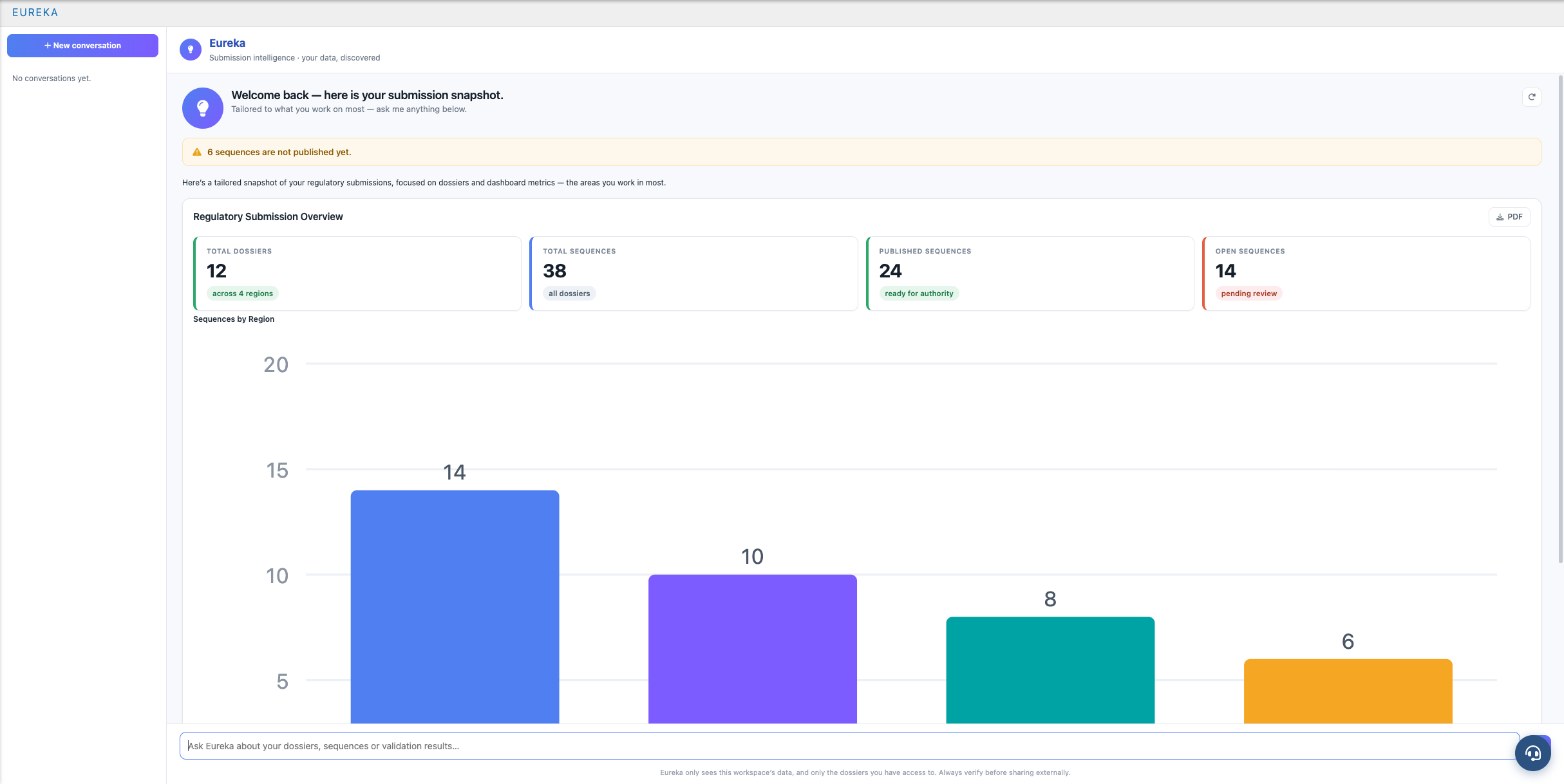Select the blue bar labeled 14

pos(455,607)
